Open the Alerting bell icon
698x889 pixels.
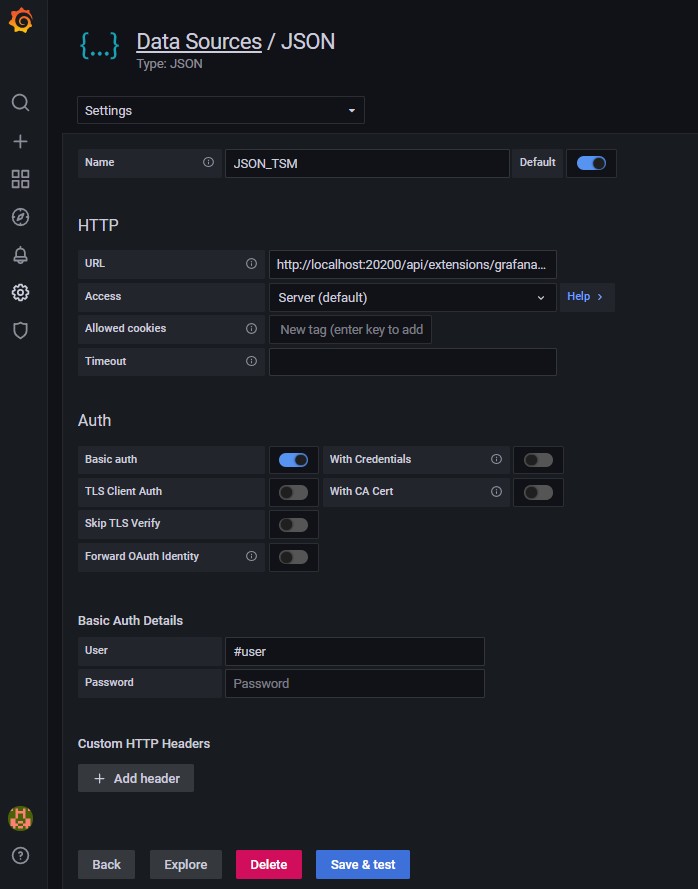20,255
